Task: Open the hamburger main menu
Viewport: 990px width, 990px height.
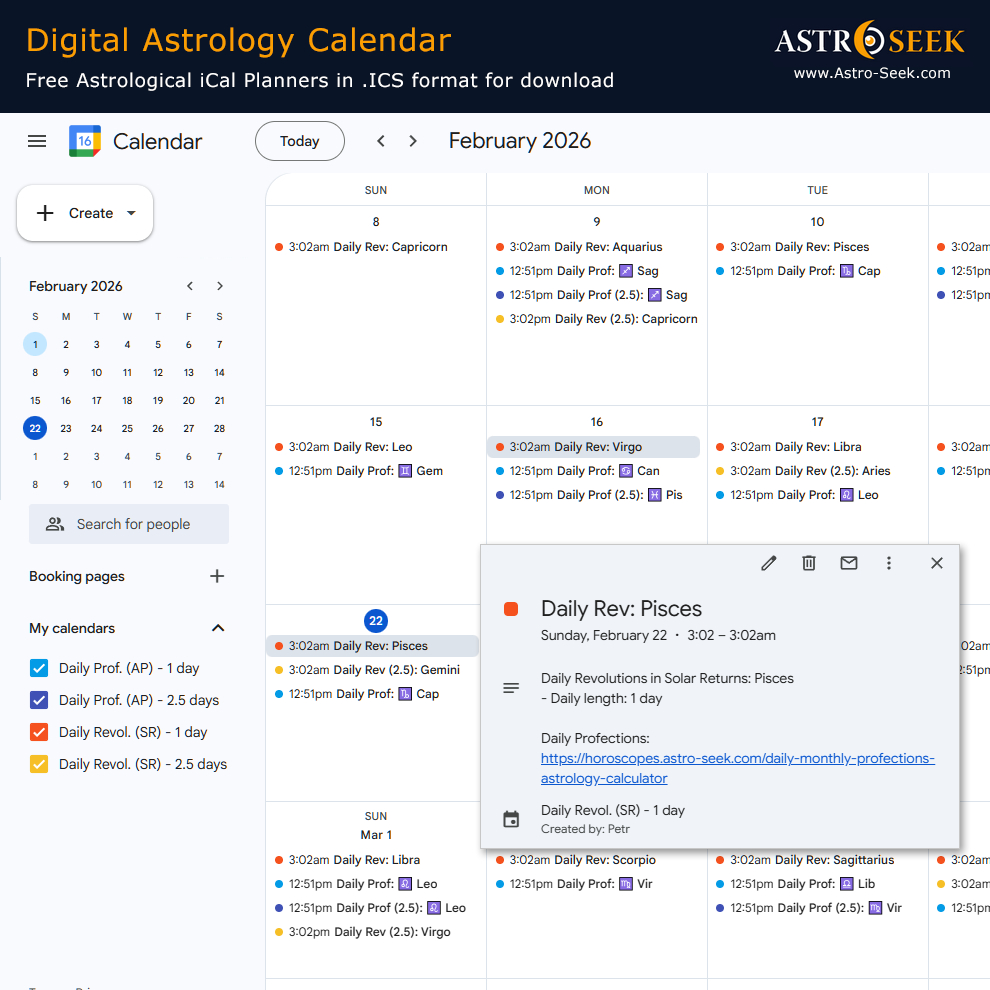Action: point(37,141)
